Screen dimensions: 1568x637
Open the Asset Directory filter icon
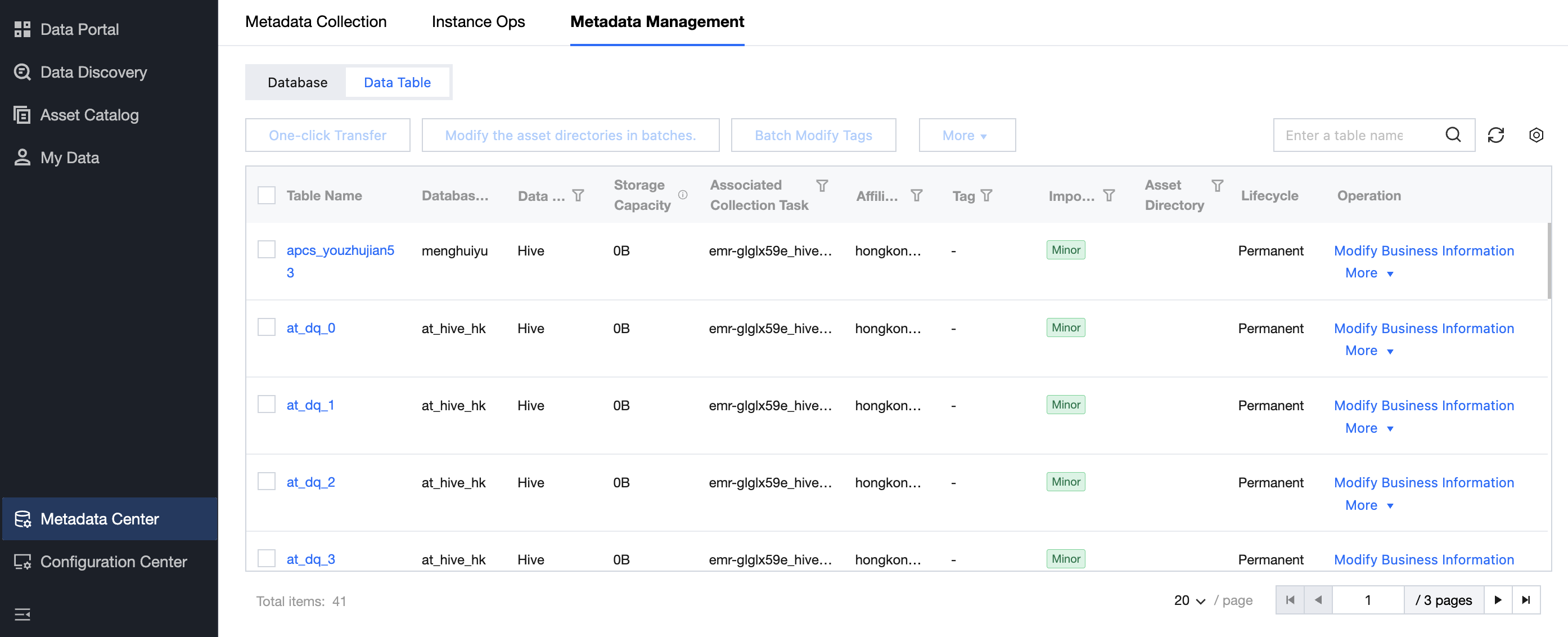(1217, 185)
